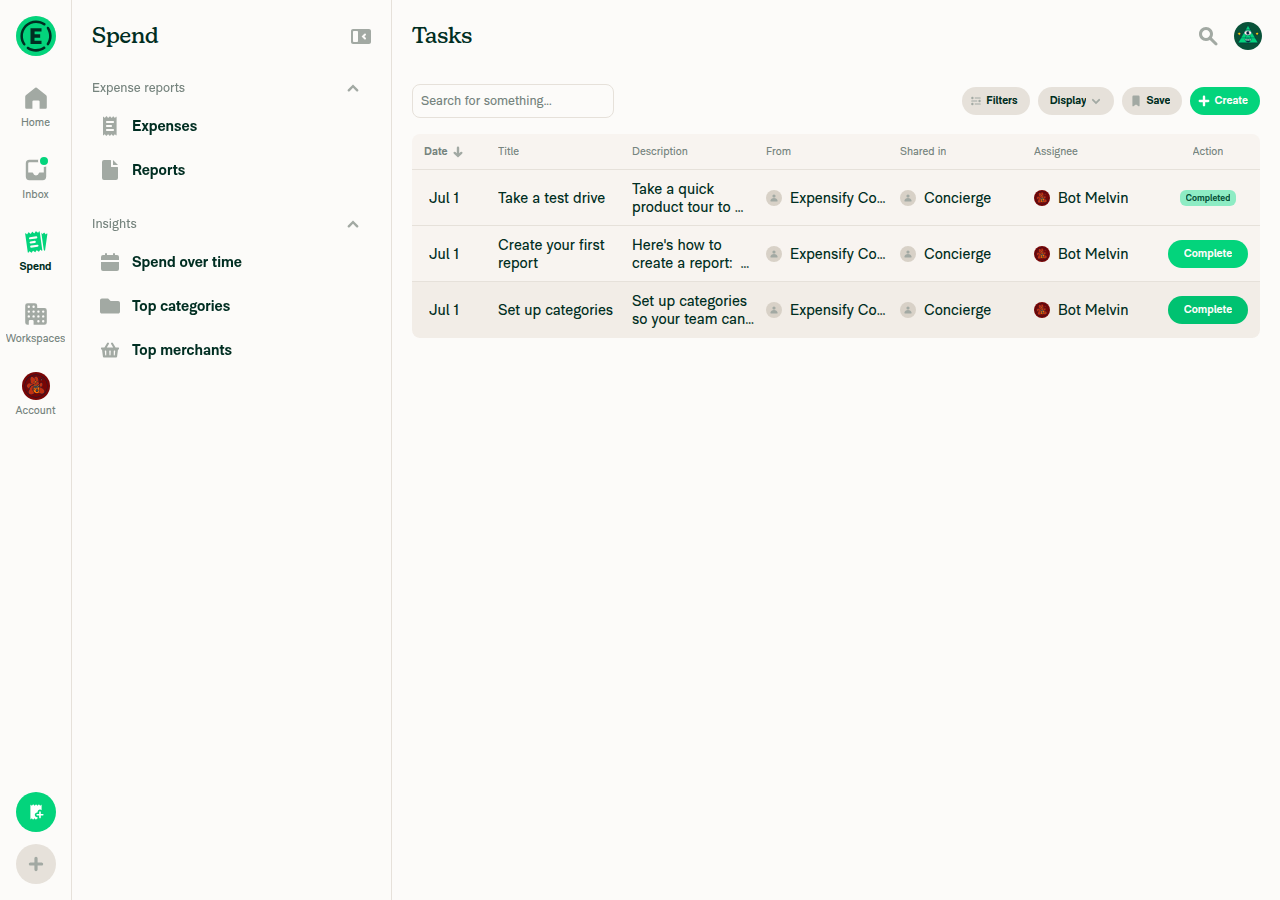The image size is (1280, 900).
Task: Click the Concierge avatar in Set up categories row
Action: pos(908,310)
